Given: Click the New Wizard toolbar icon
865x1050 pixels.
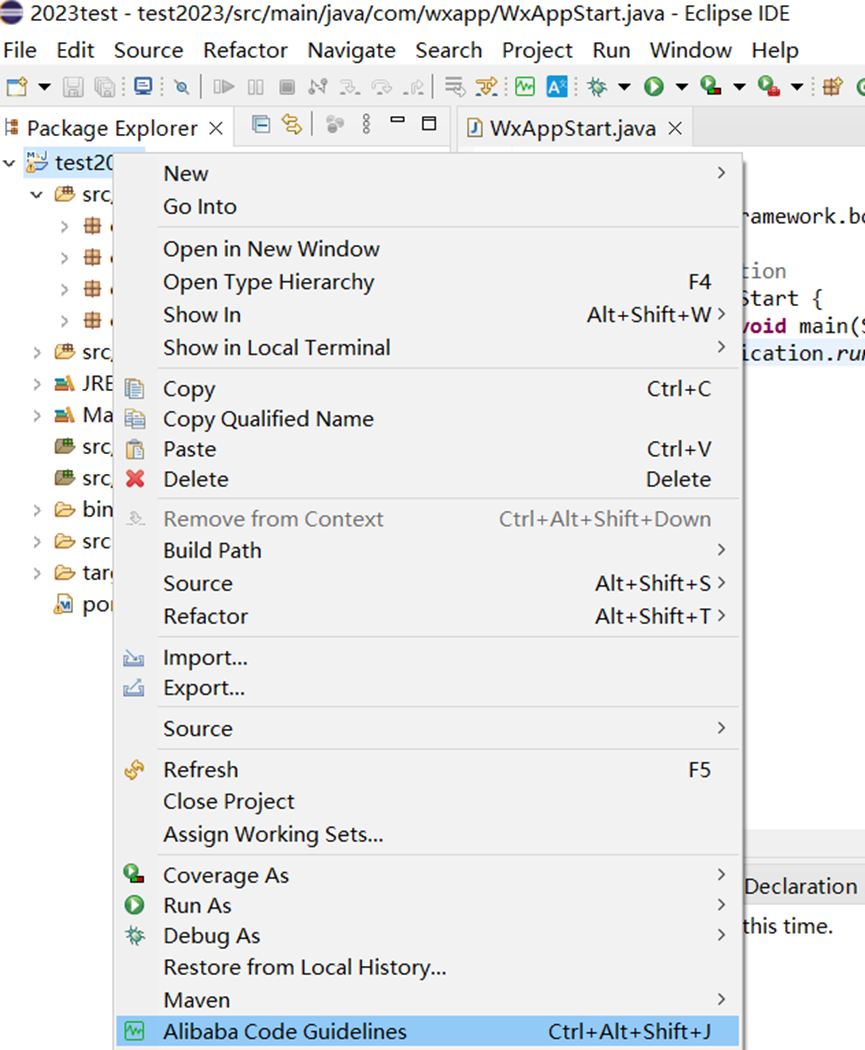Looking at the screenshot, I should (18, 88).
